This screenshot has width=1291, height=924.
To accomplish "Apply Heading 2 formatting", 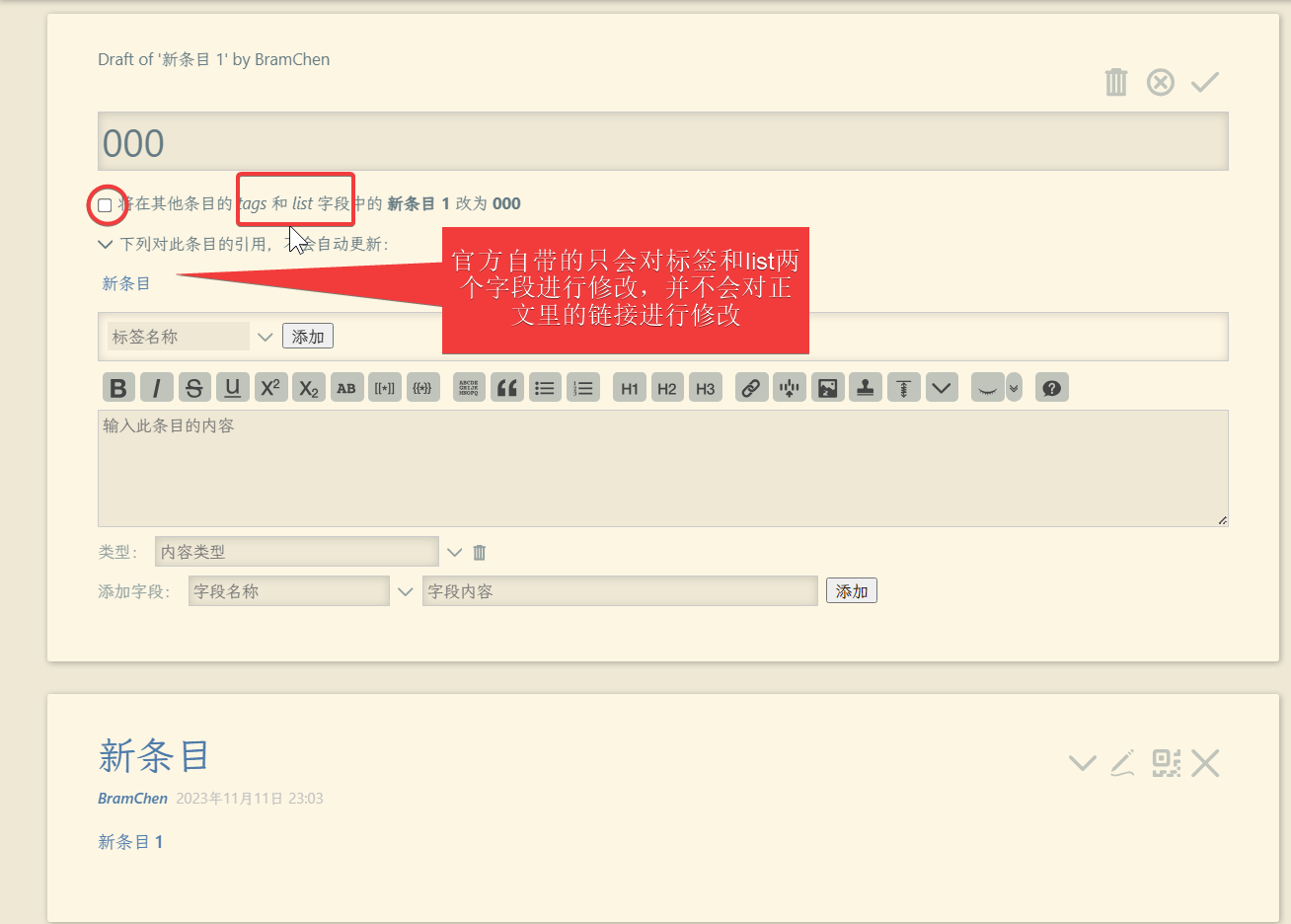I will pos(667,388).
